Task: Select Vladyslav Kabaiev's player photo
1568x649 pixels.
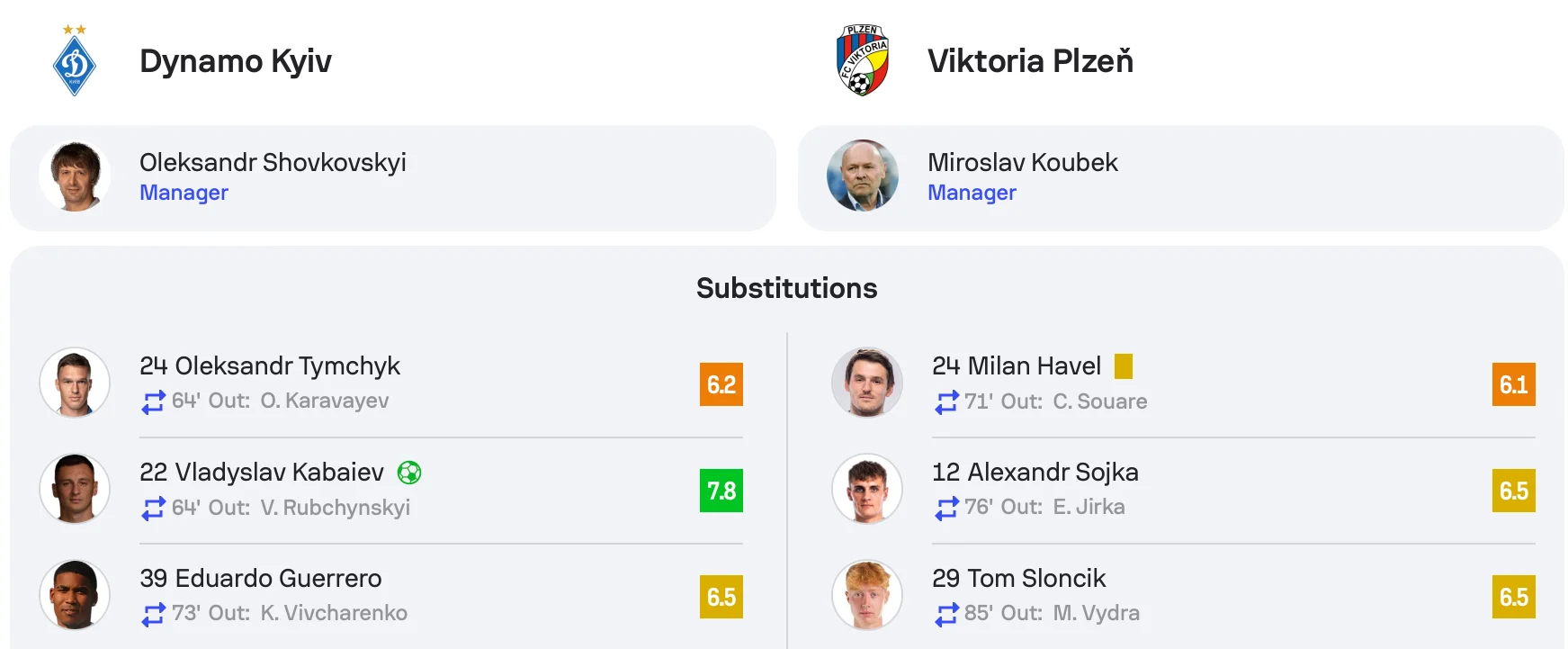Action: [x=75, y=489]
